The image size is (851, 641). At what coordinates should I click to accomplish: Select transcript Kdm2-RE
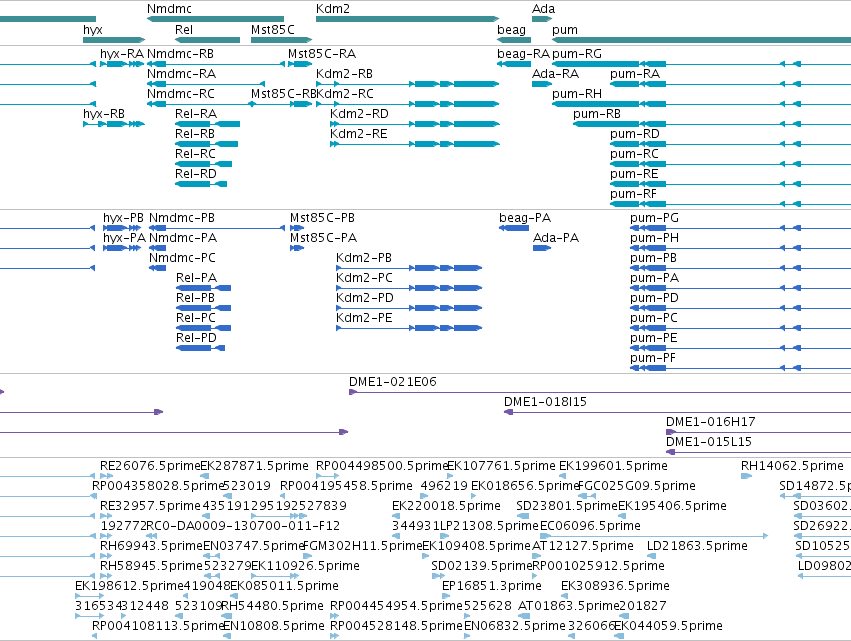[x=359, y=134]
